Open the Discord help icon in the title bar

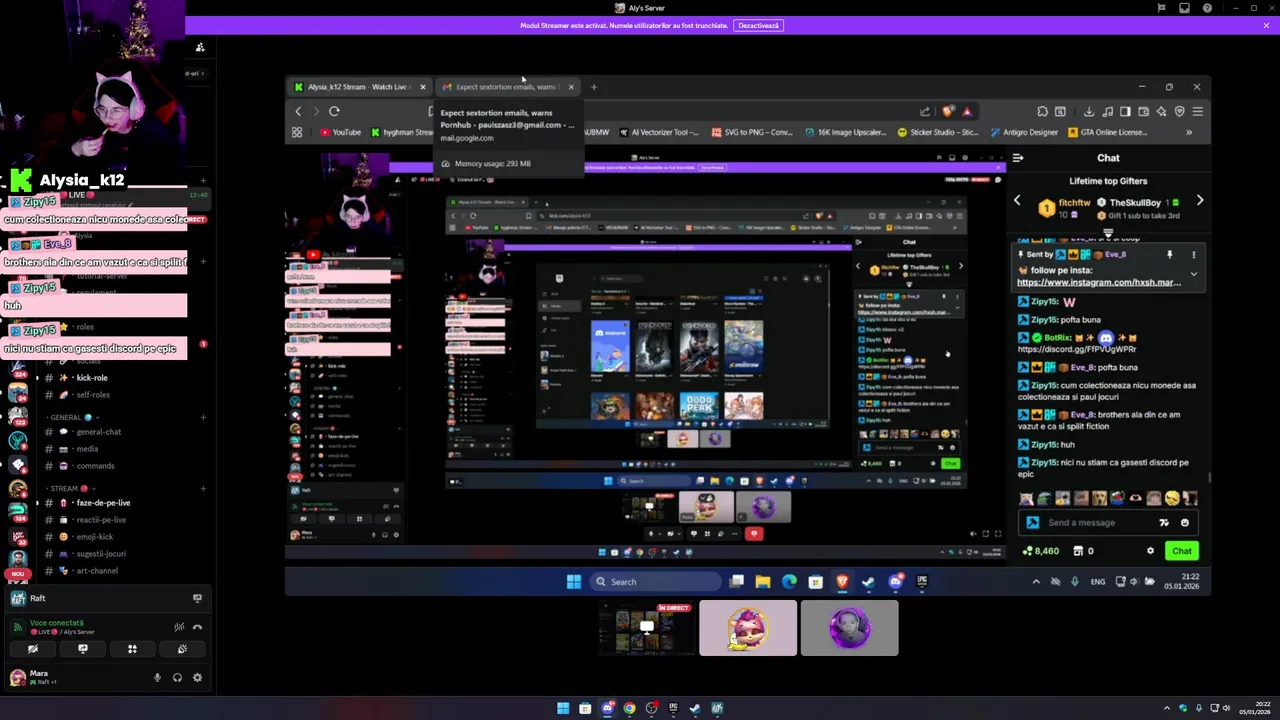tap(1207, 8)
